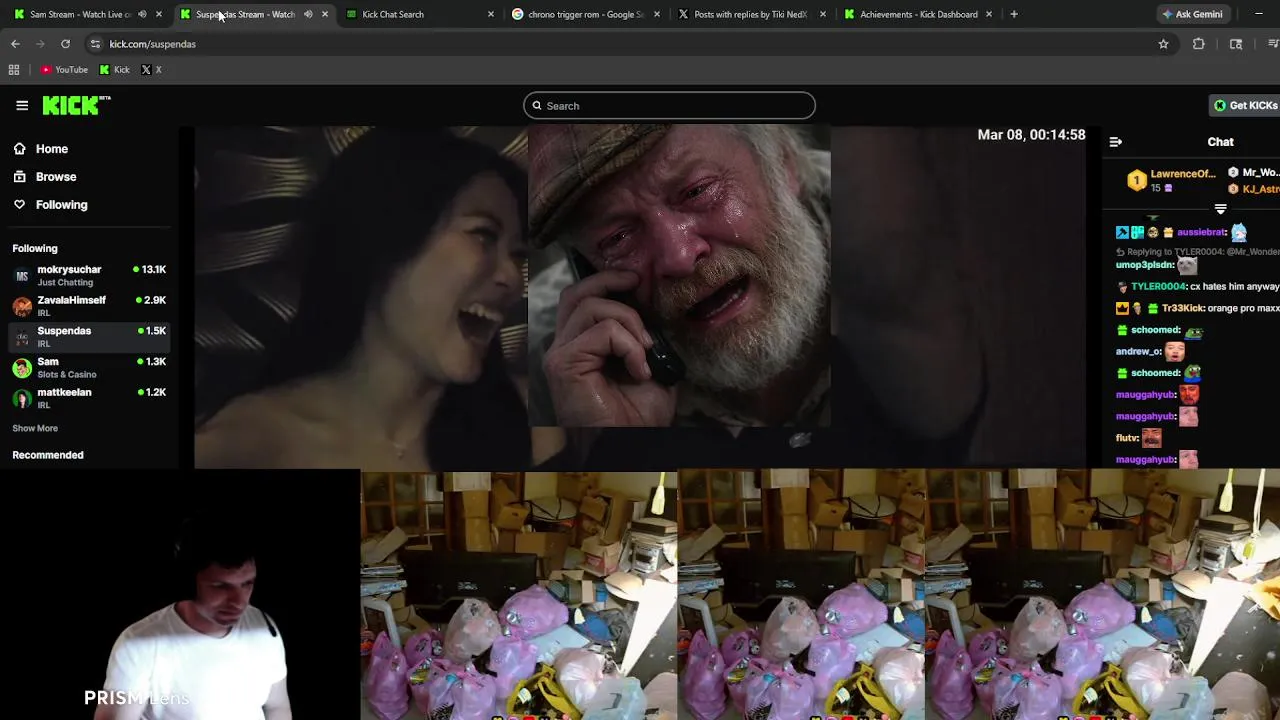Reload the page
1280x720 pixels.
tap(65, 44)
